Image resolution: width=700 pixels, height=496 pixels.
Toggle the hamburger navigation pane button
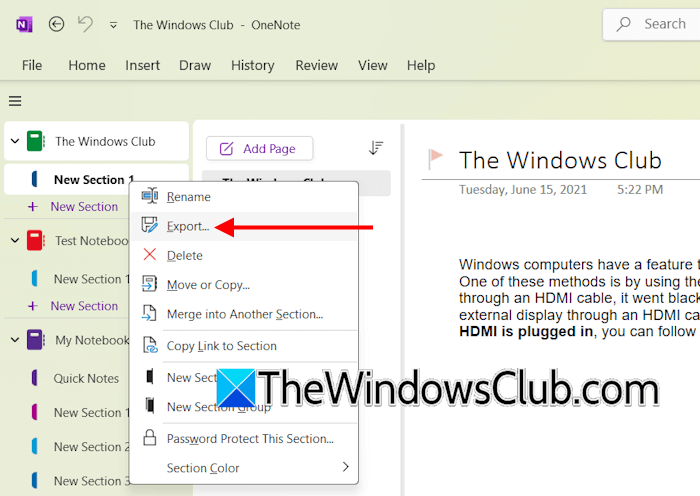tap(15, 101)
